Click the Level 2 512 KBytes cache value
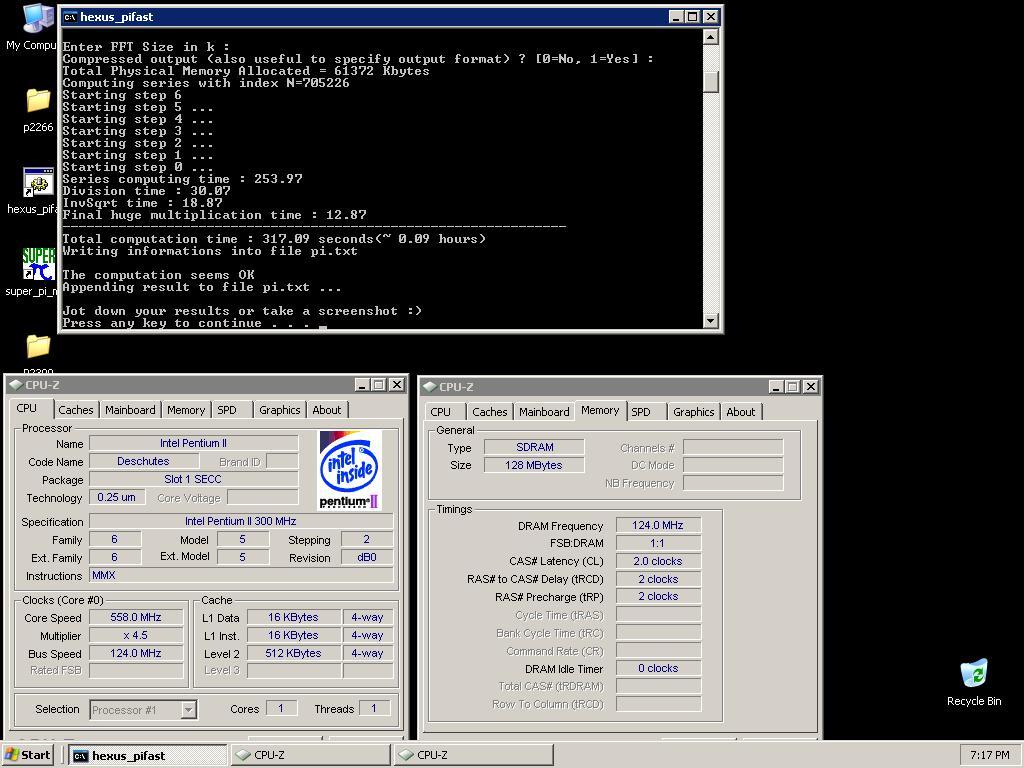Viewport: 1024px width, 768px height. [x=293, y=653]
